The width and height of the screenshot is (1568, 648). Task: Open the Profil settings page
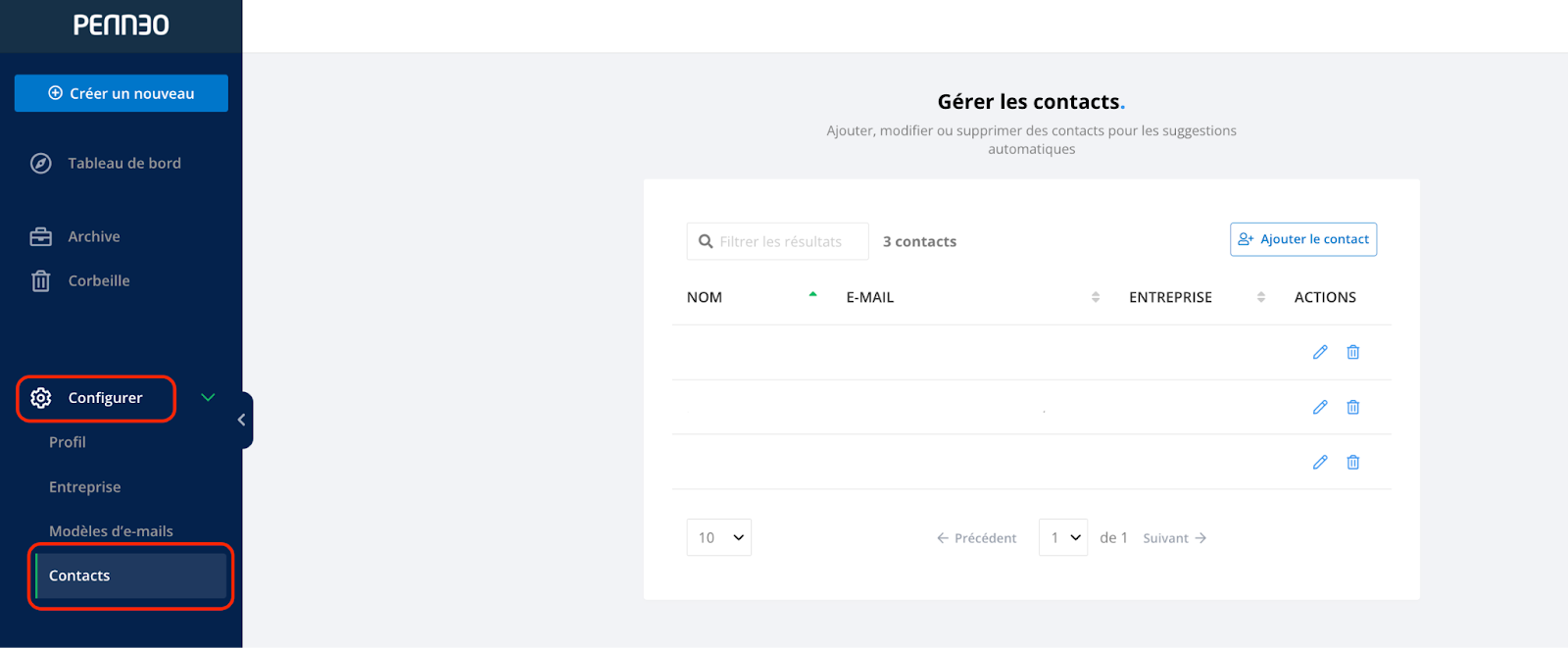68,442
